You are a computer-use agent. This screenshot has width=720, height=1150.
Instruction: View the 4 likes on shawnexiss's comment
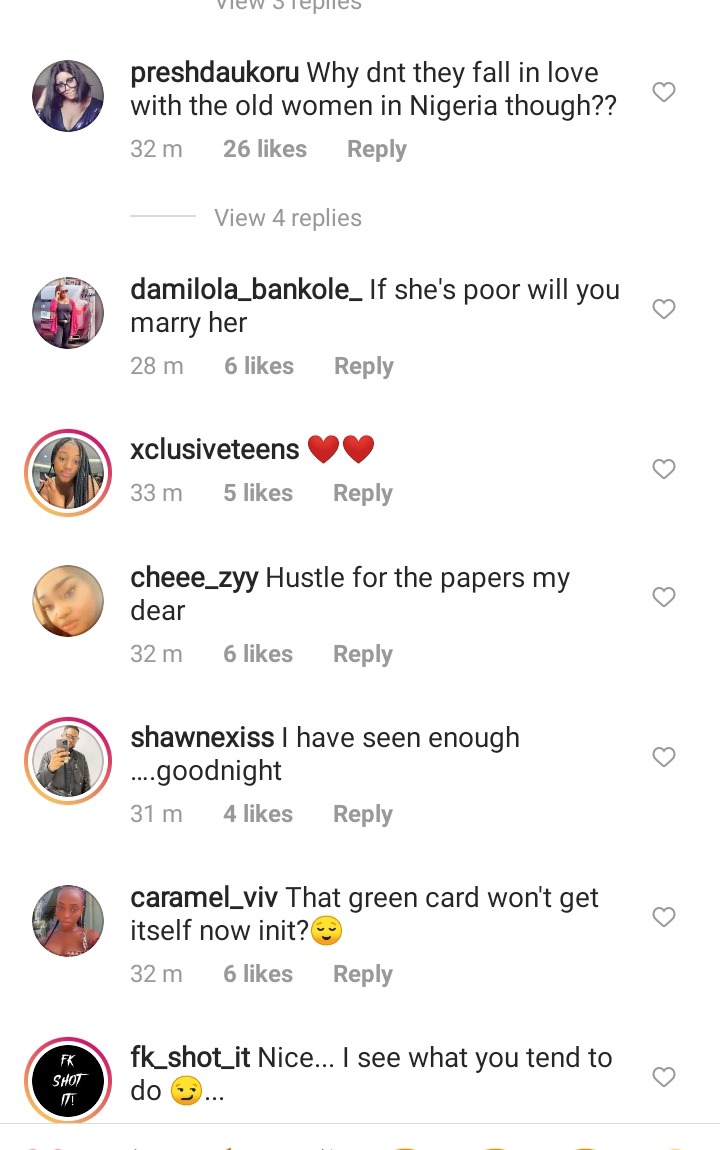coord(258,814)
